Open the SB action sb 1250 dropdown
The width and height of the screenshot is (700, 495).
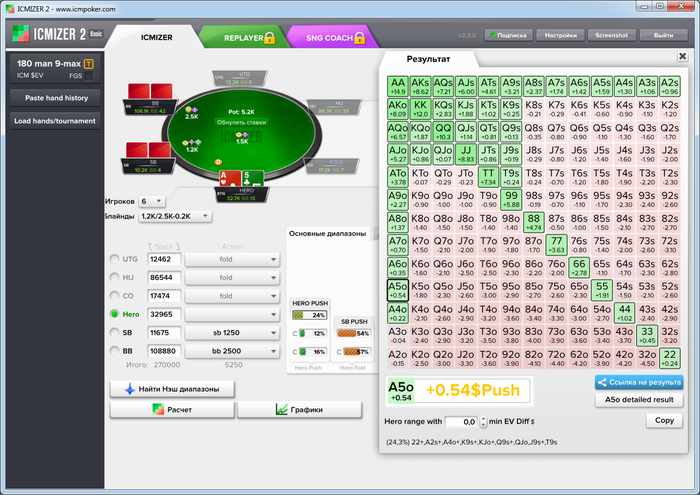(x=232, y=333)
